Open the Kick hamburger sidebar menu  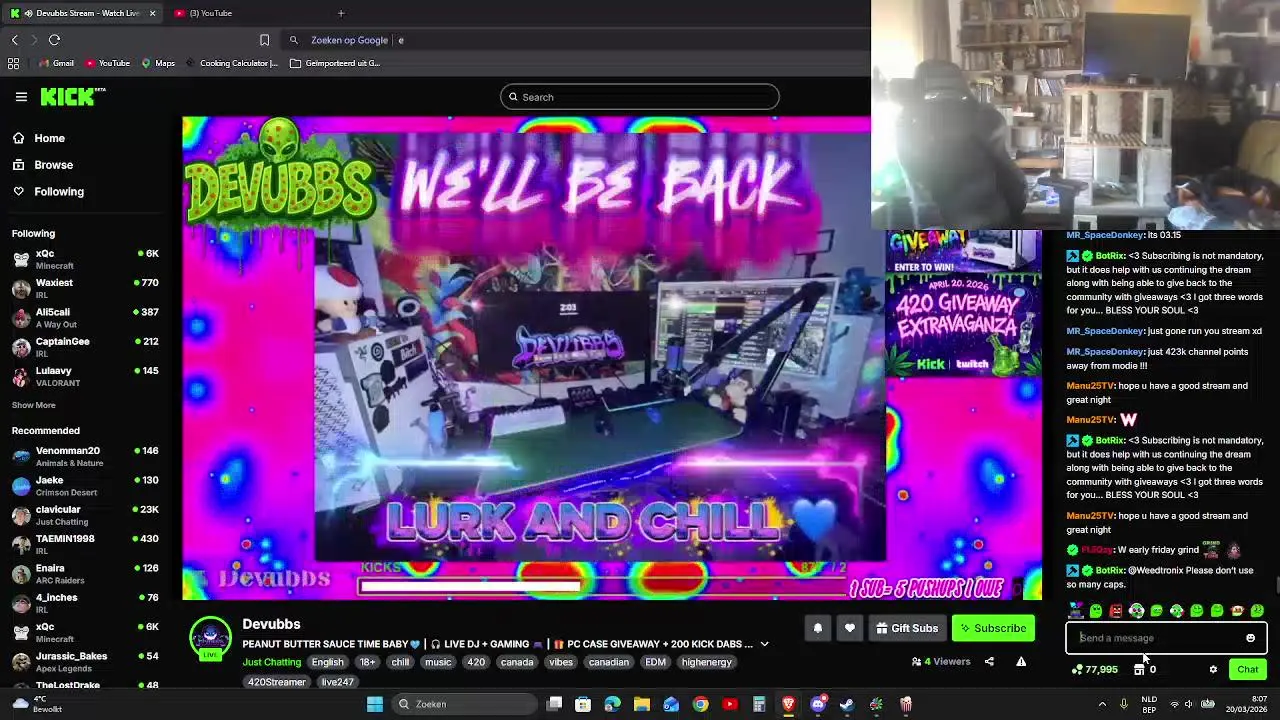pyautogui.click(x=21, y=97)
